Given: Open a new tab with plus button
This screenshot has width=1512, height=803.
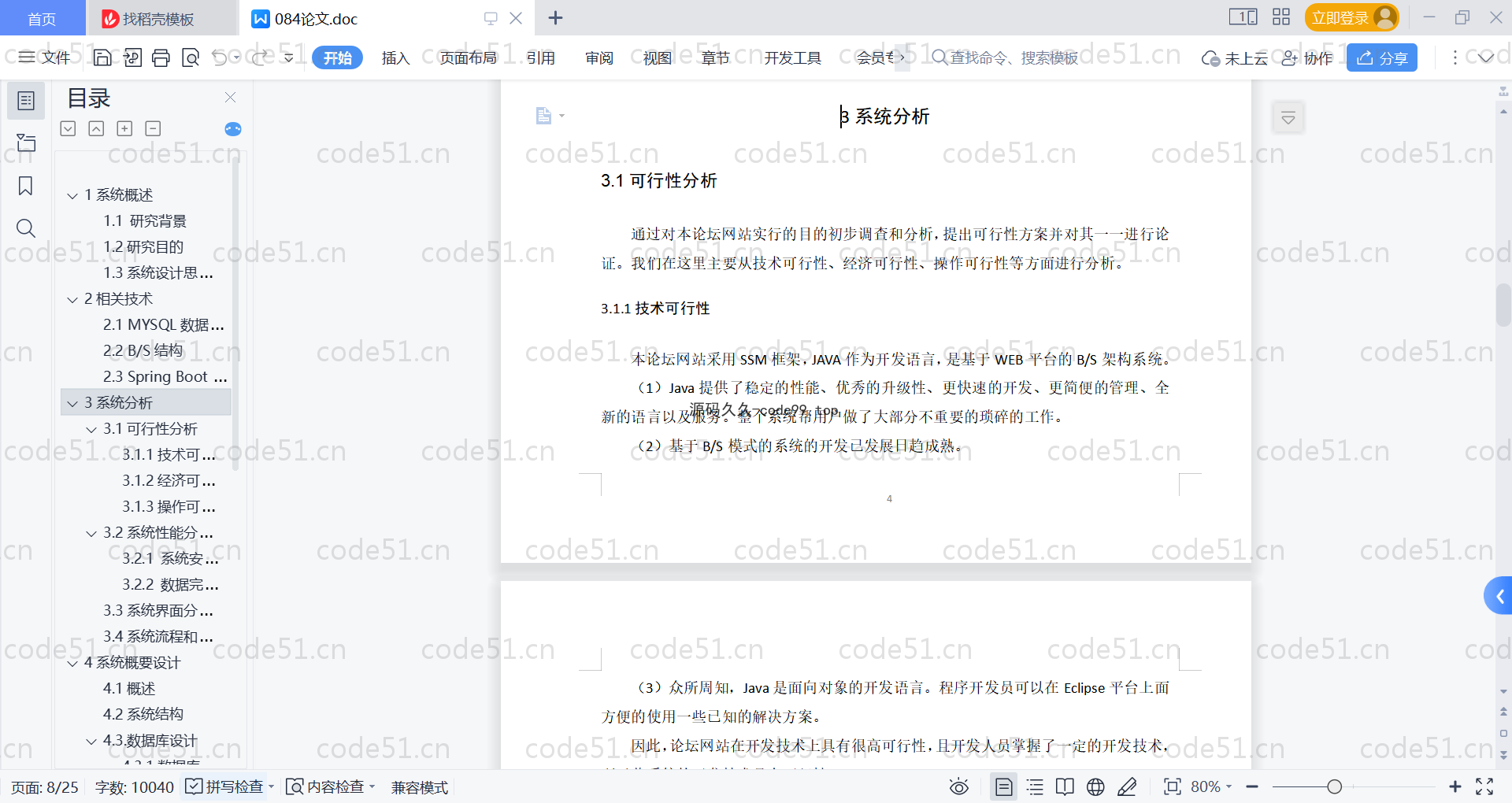Looking at the screenshot, I should pos(555,17).
